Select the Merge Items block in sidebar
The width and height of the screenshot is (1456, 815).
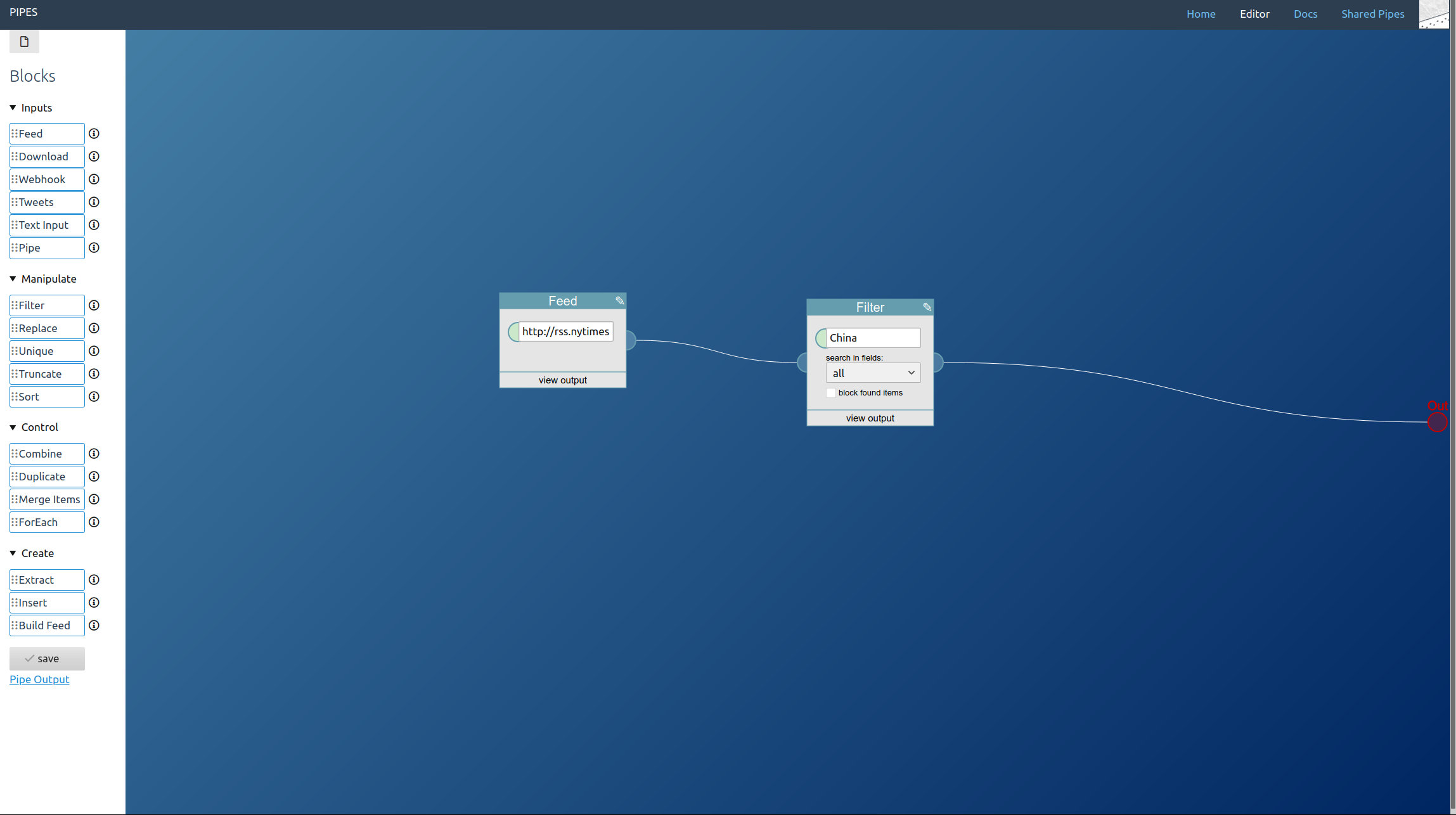tap(47, 499)
